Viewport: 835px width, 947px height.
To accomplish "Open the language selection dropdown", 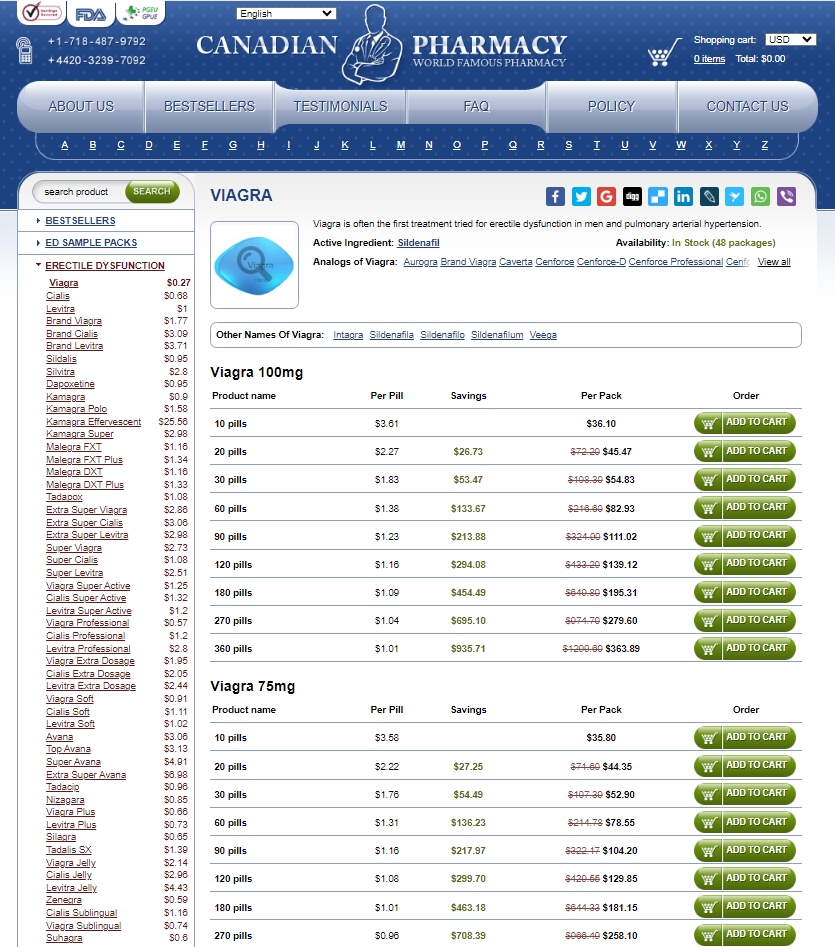I will [x=286, y=13].
